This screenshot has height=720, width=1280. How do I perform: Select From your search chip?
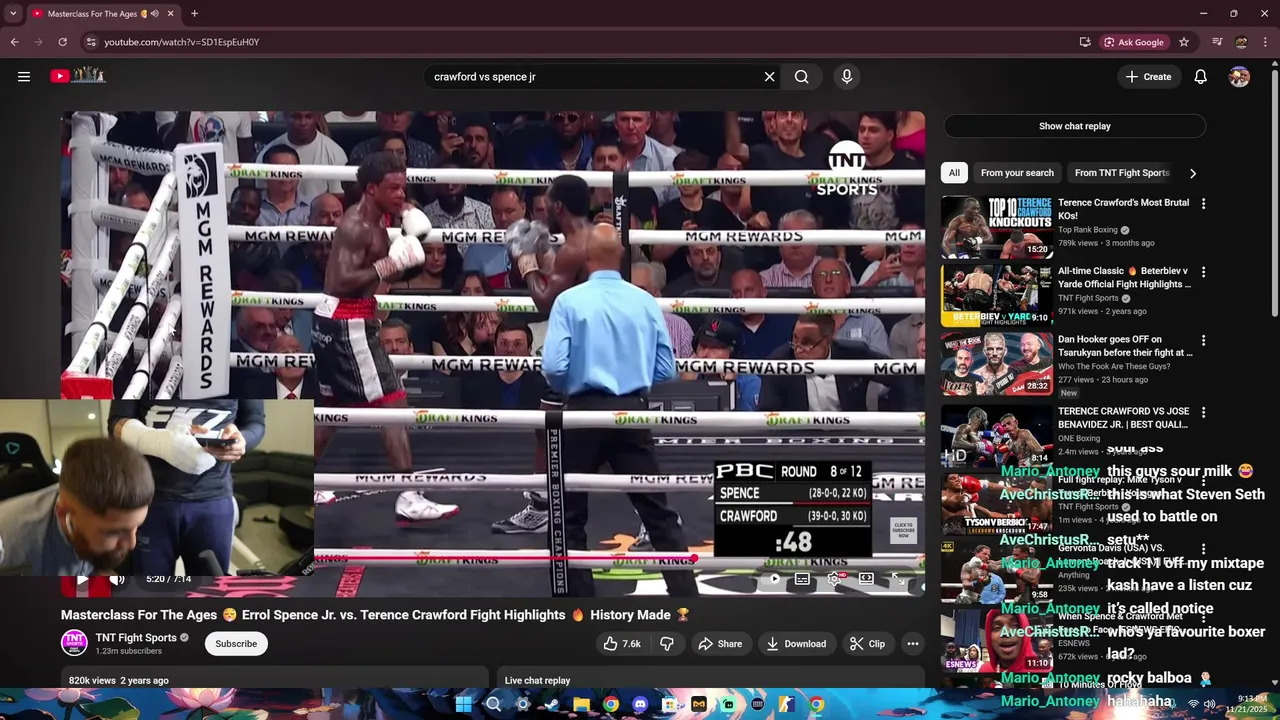tap(1017, 173)
